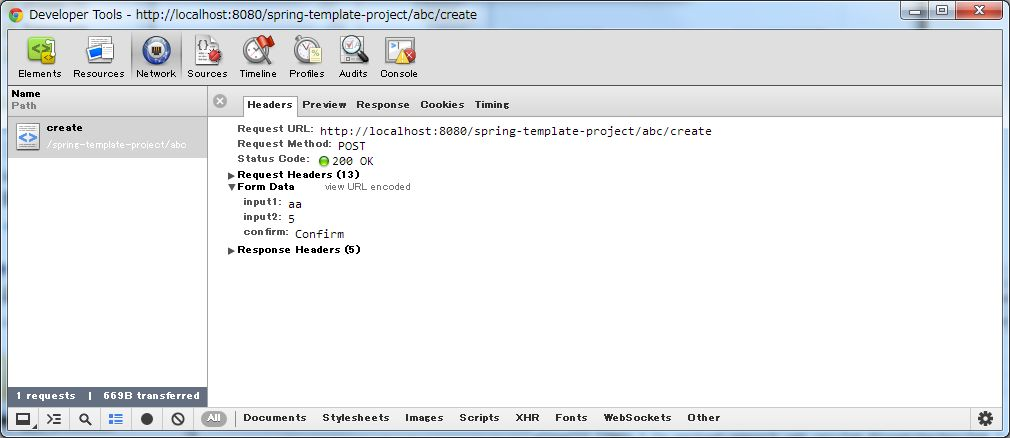Toggle network recording with the record button

(147, 419)
